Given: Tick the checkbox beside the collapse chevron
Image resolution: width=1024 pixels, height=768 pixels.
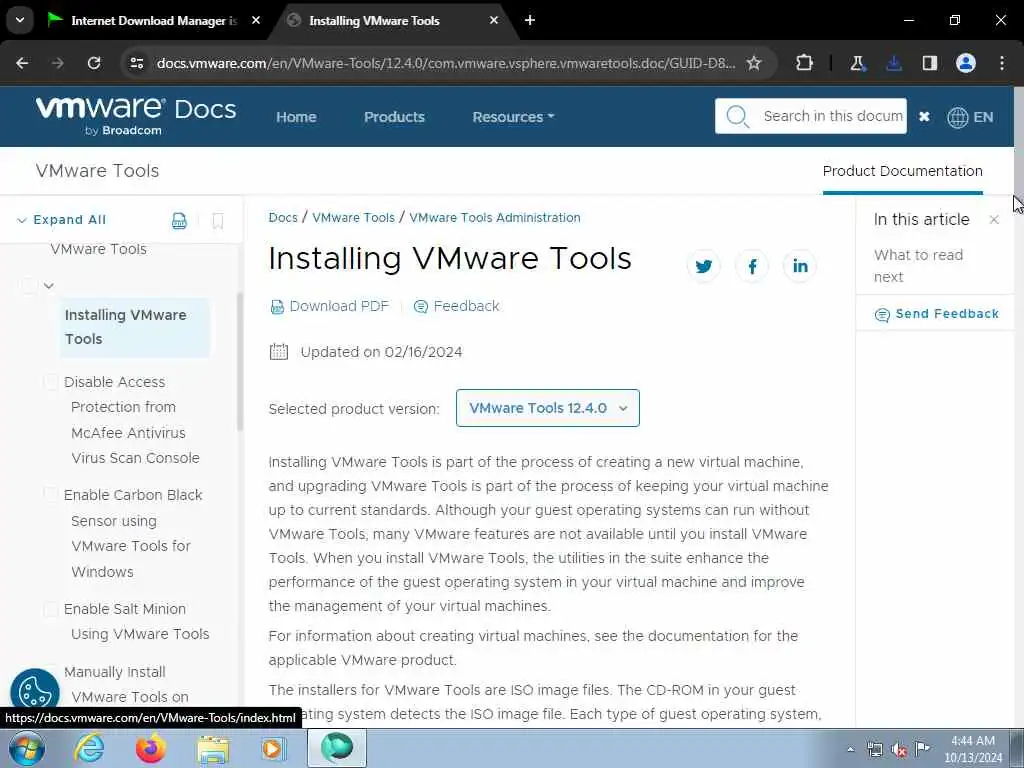Looking at the screenshot, I should 29,285.
